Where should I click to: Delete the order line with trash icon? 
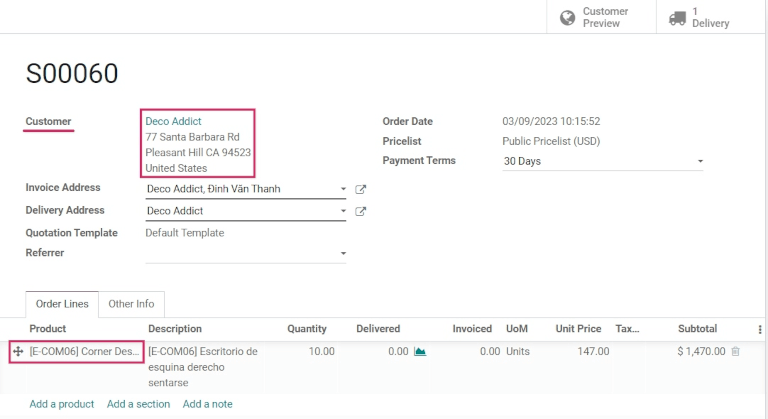click(736, 352)
